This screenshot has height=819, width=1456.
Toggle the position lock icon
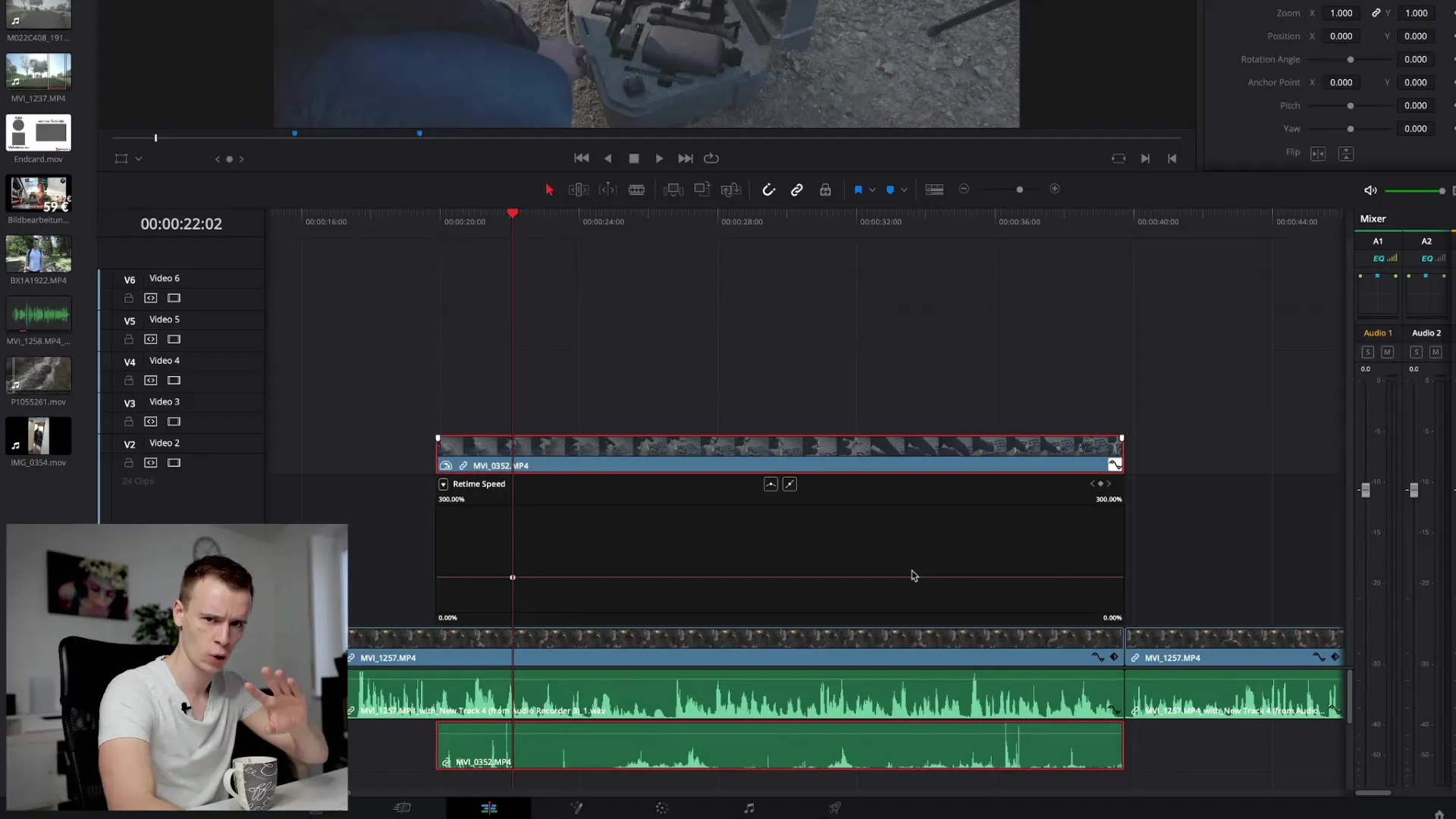point(825,190)
